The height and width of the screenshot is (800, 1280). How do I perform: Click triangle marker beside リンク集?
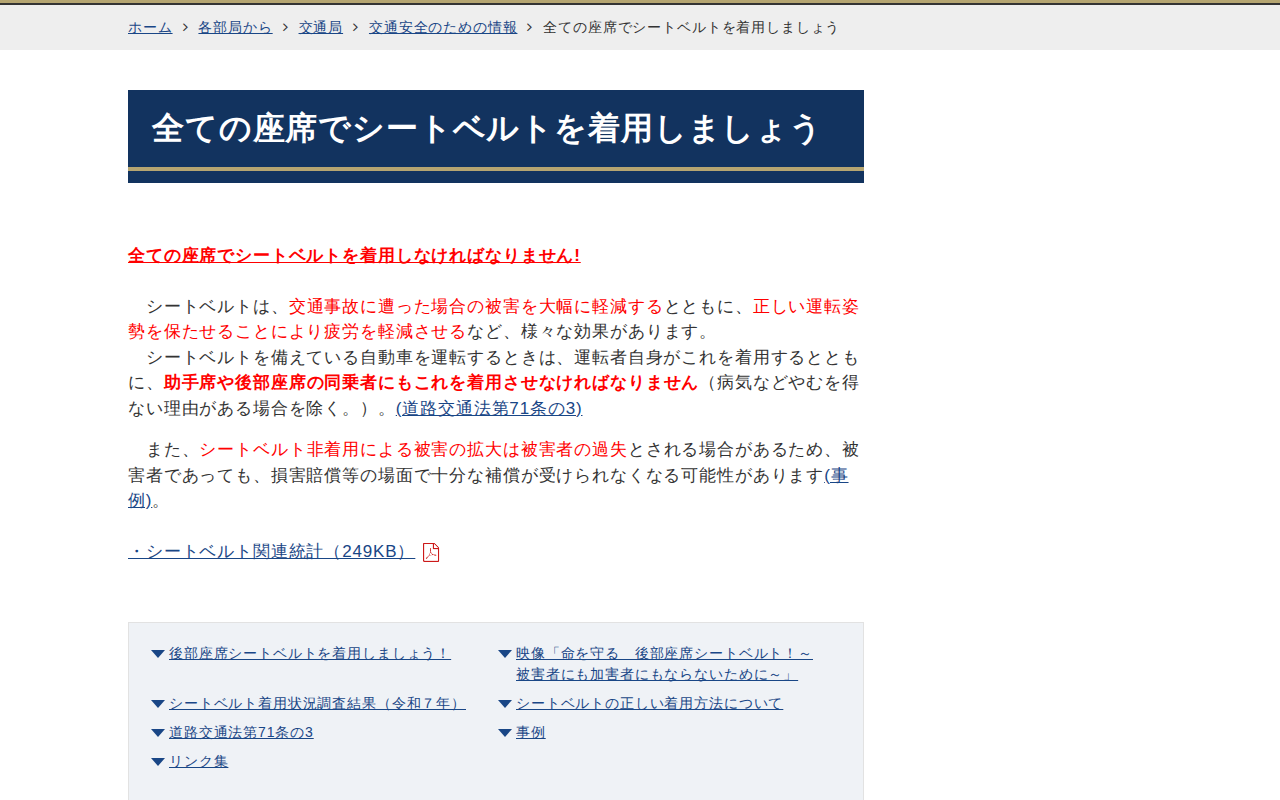click(158, 762)
